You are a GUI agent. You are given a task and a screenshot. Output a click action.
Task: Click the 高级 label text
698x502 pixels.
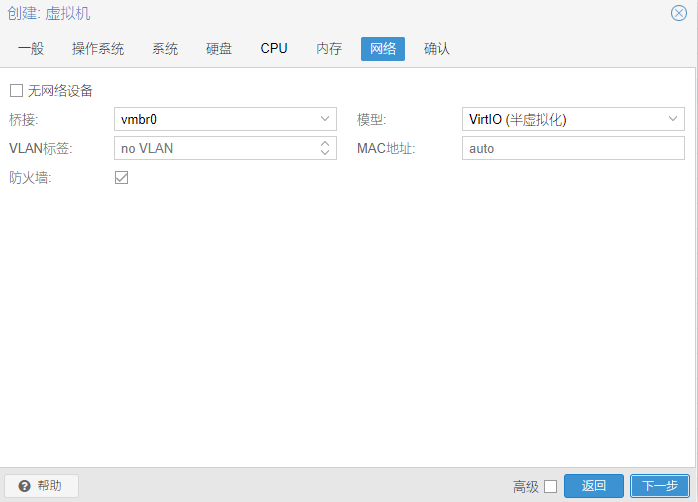point(526,486)
